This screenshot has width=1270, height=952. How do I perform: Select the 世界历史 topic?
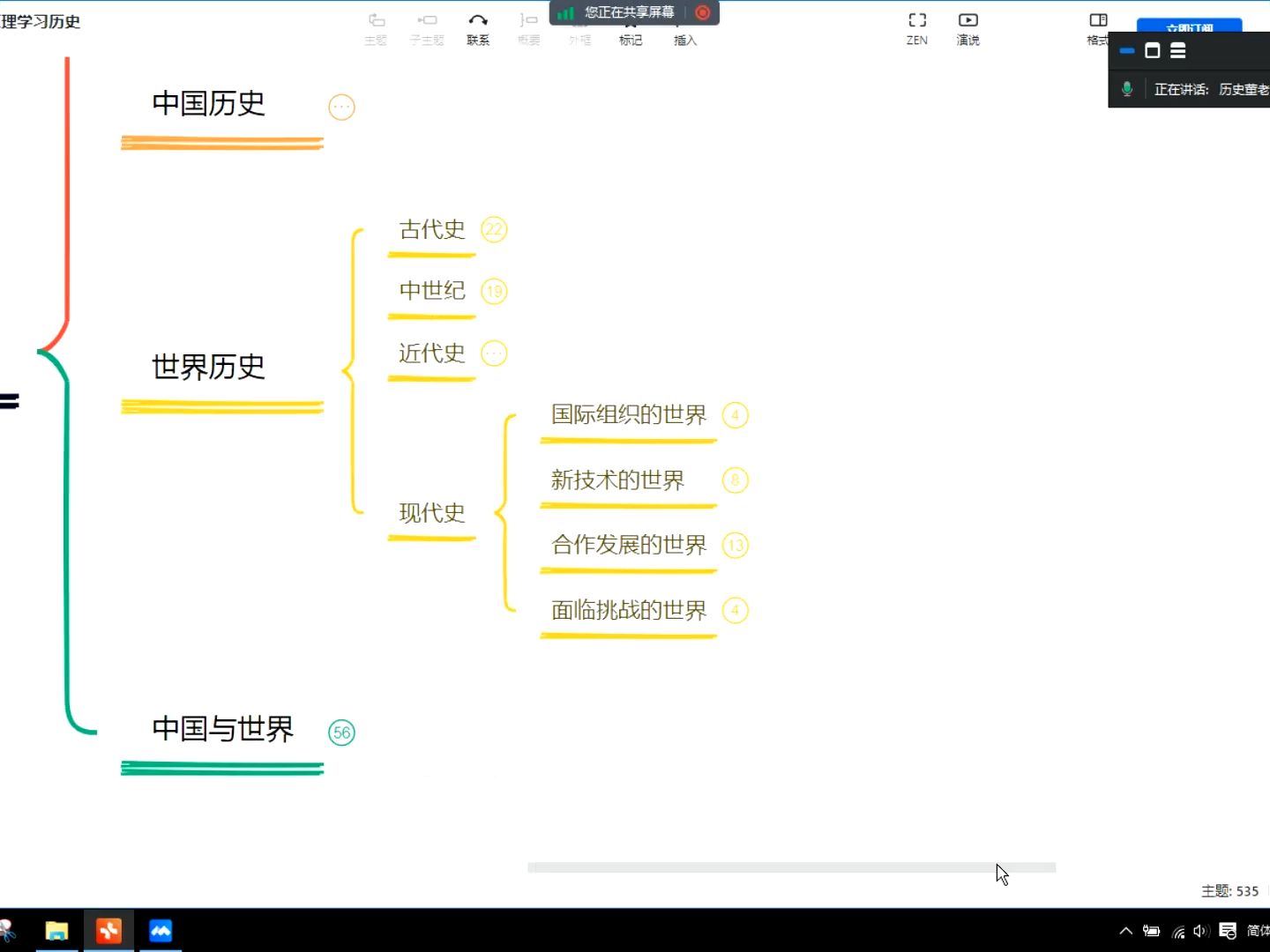208,367
